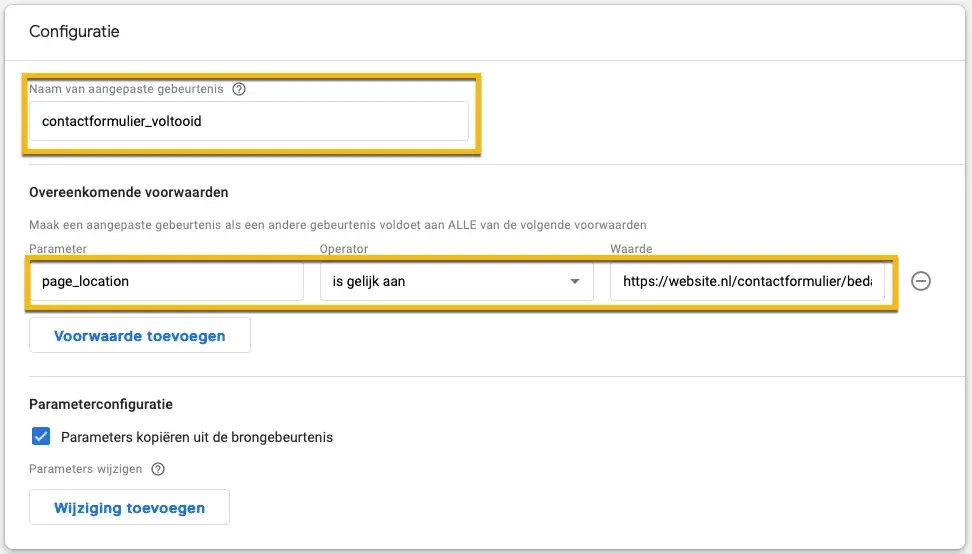The width and height of the screenshot is (972, 554).
Task: Click the Operator dropdown arrow
Action: point(575,282)
